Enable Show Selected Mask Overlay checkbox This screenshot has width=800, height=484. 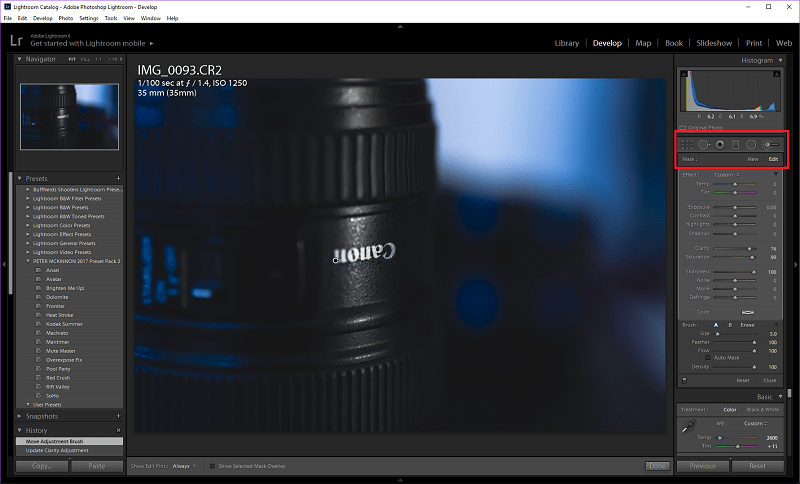tap(212, 466)
